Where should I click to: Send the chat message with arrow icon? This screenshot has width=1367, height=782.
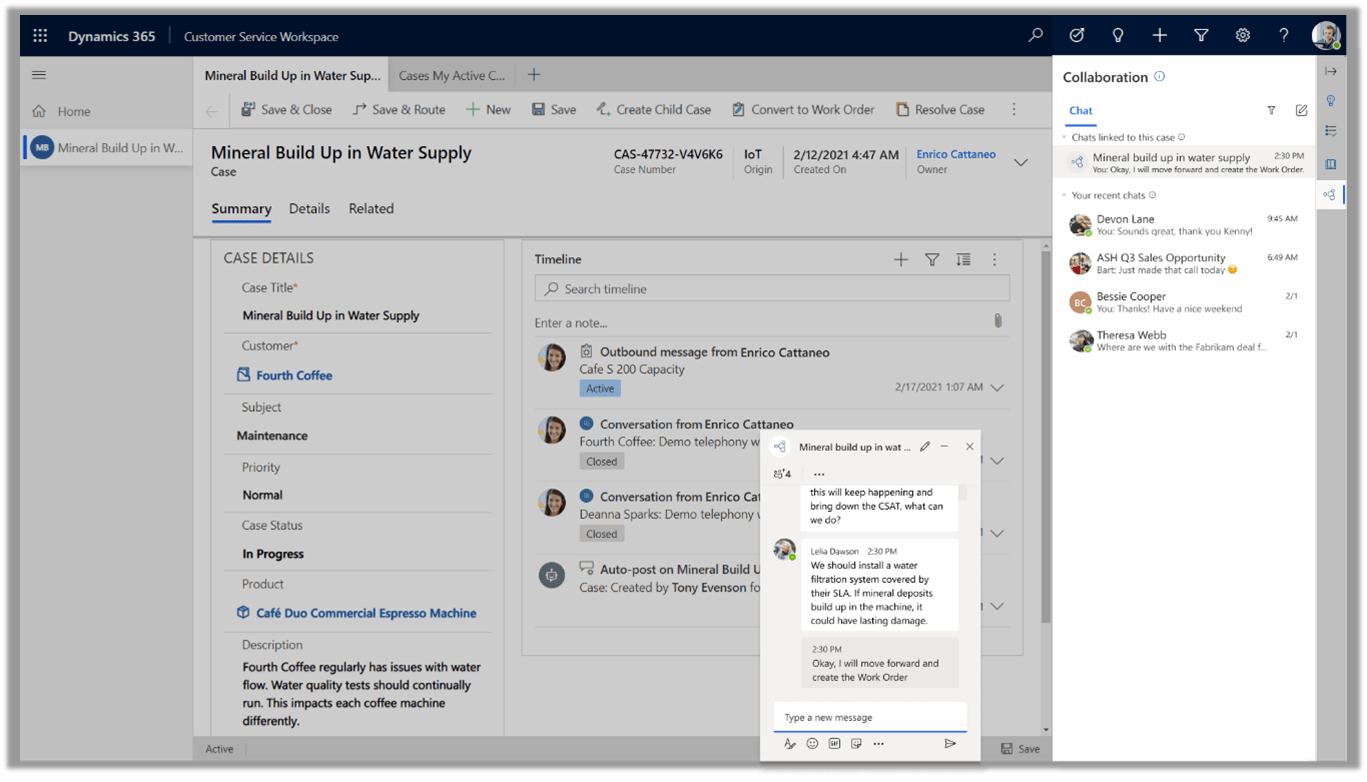pos(950,744)
